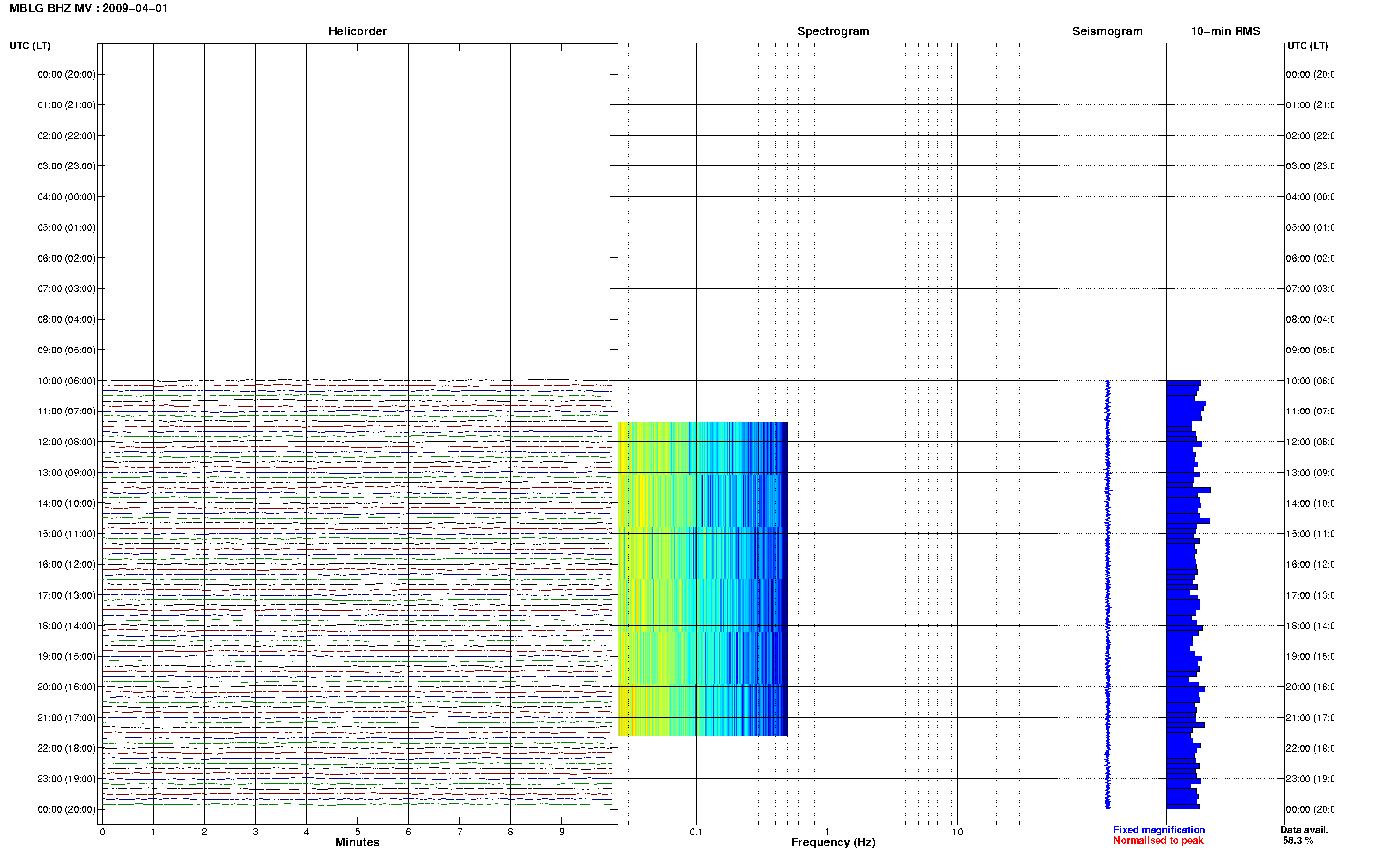The image size is (1389, 868).
Task: Click the 'Helicorder' panel heading
Action: (357, 31)
